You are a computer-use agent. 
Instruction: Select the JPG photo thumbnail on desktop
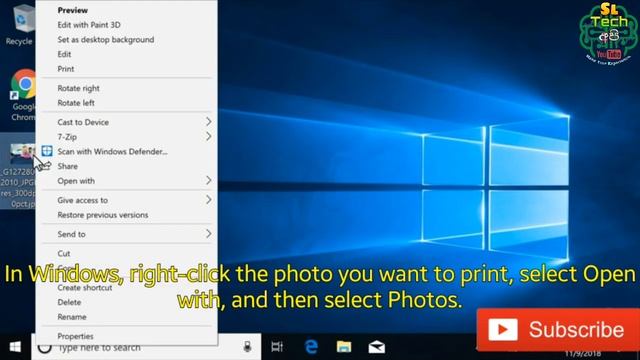[x=23, y=153]
